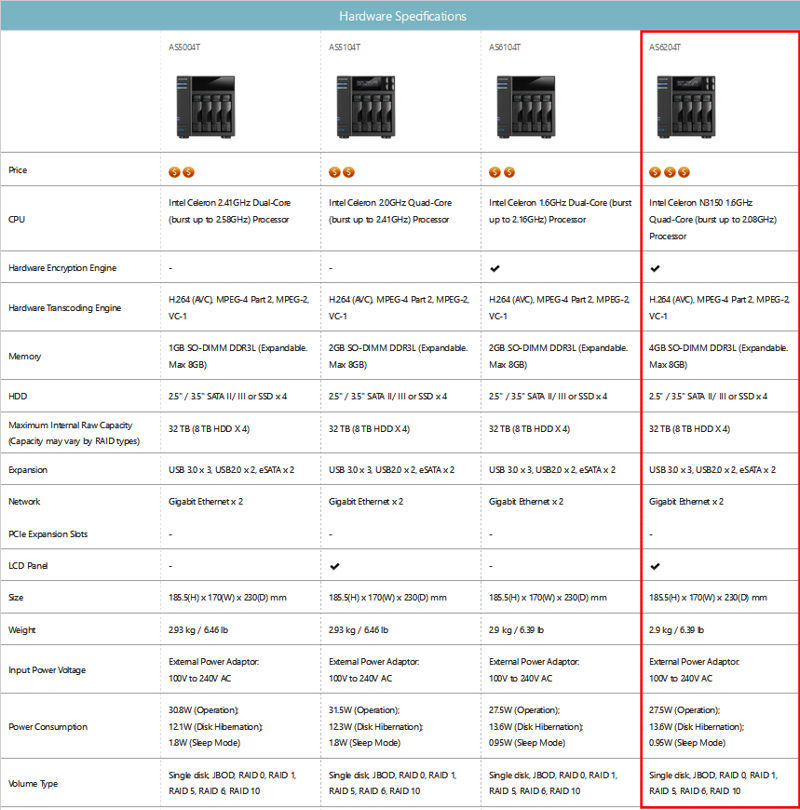Click the AS6204T three-coin price icons
The height and width of the screenshot is (810, 800).
669,172
